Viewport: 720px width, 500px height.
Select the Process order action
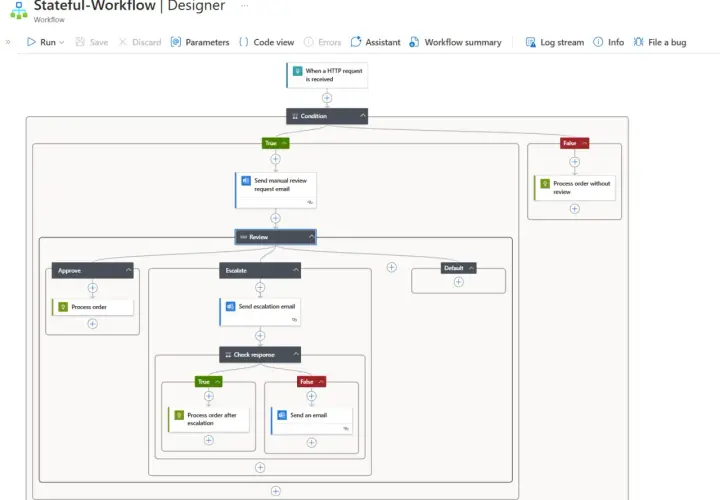point(93,307)
